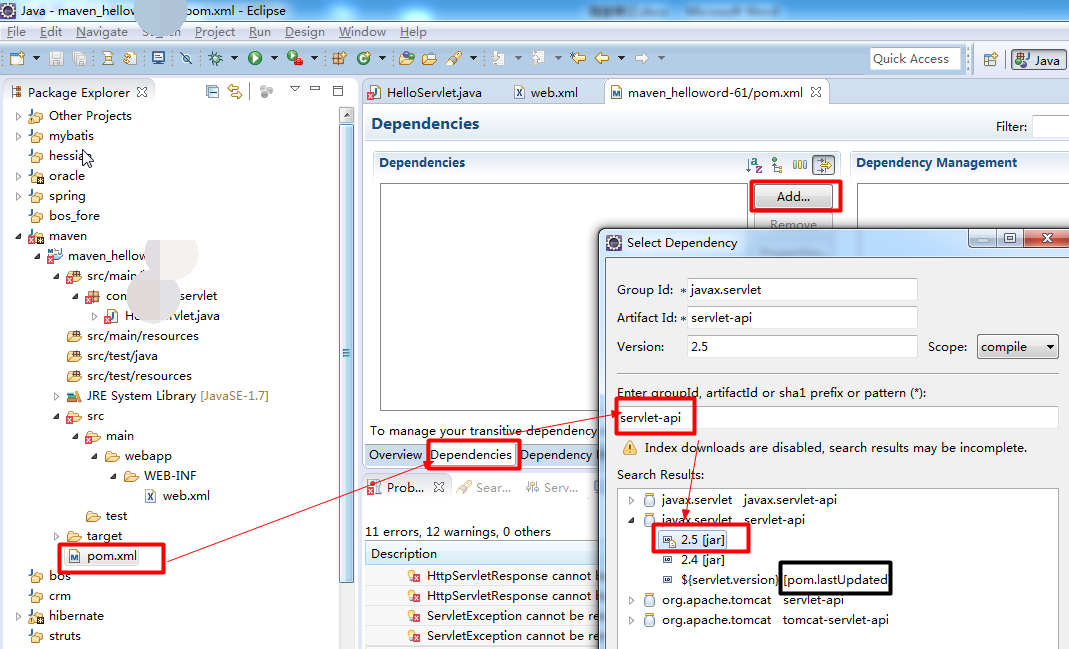
Task: Open the Project menu
Action: (x=215, y=32)
